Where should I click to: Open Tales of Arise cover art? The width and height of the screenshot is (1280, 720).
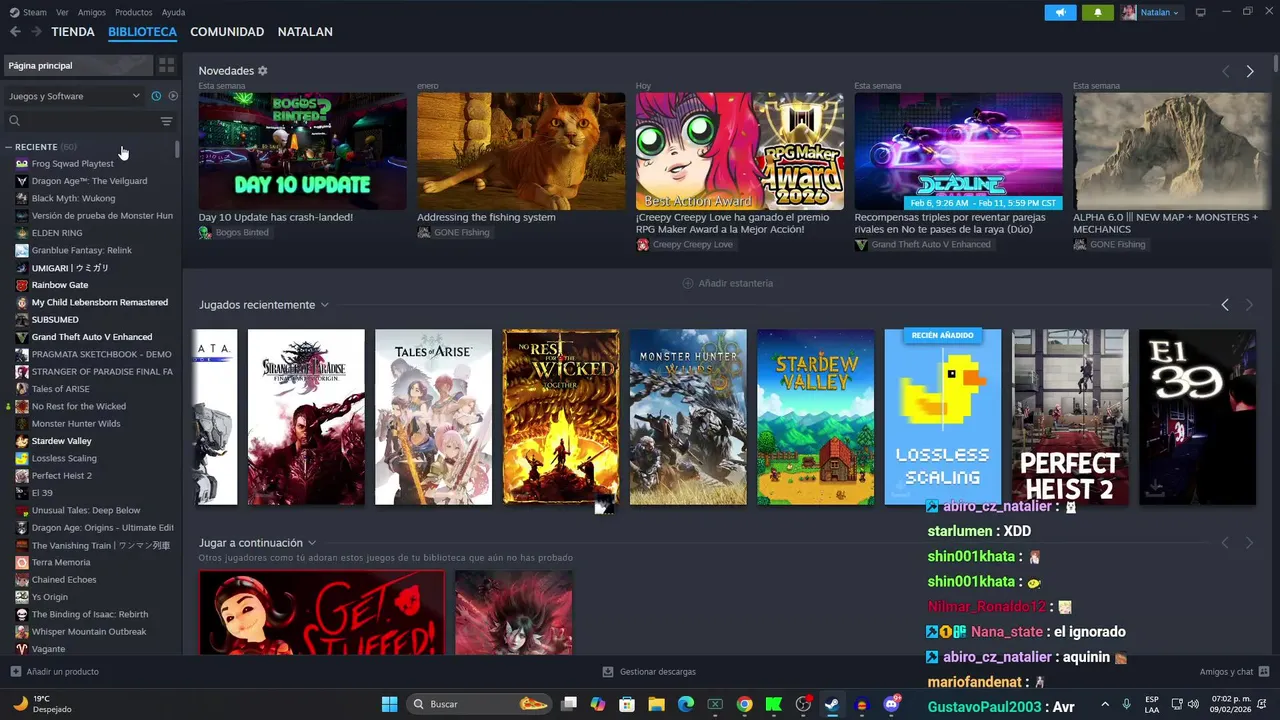433,417
